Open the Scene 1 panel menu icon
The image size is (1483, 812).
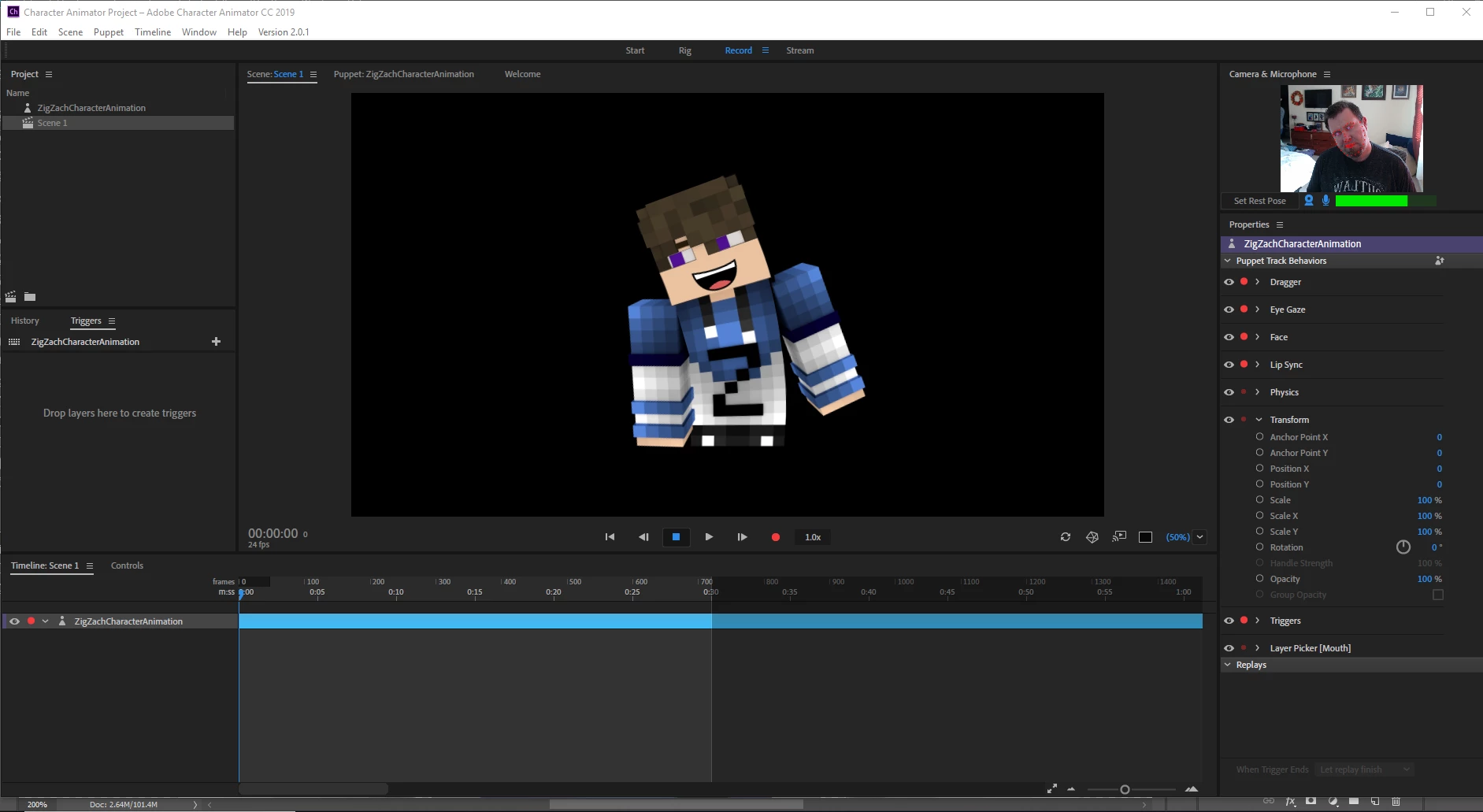313,74
